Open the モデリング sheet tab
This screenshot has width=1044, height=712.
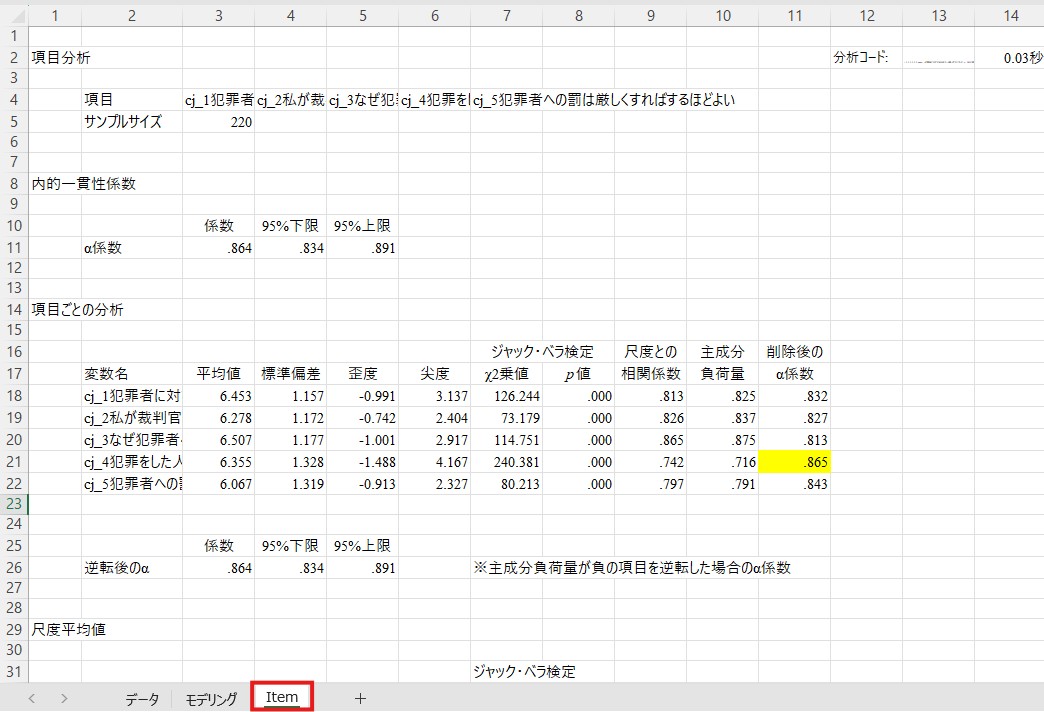(x=211, y=699)
